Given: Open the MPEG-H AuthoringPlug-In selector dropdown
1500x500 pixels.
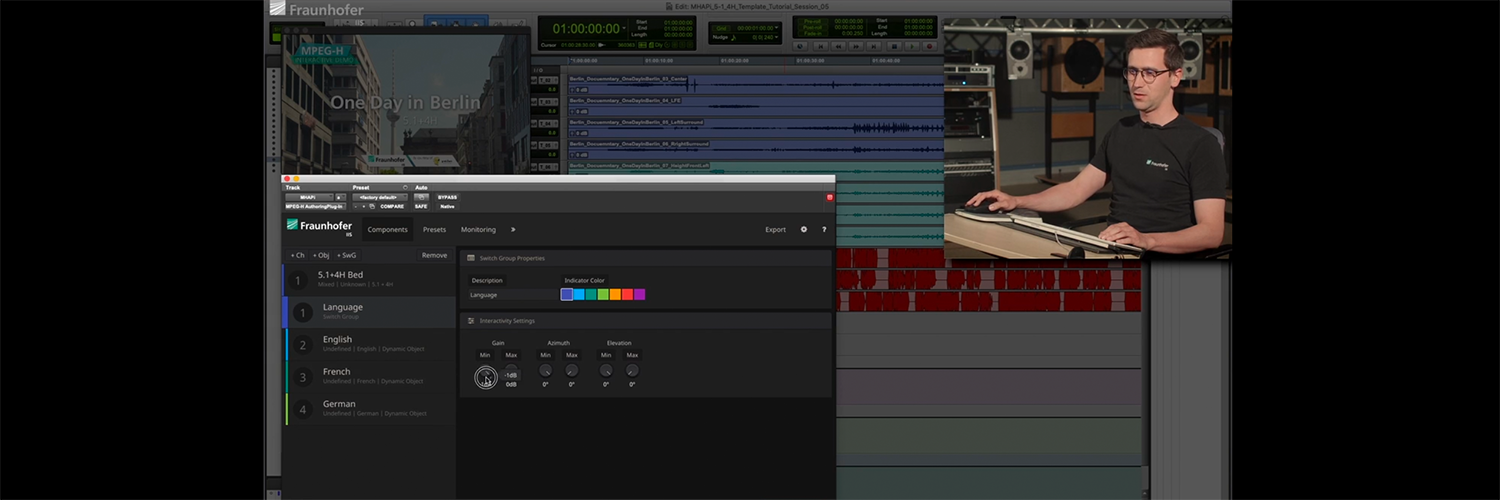Looking at the screenshot, I should [315, 206].
